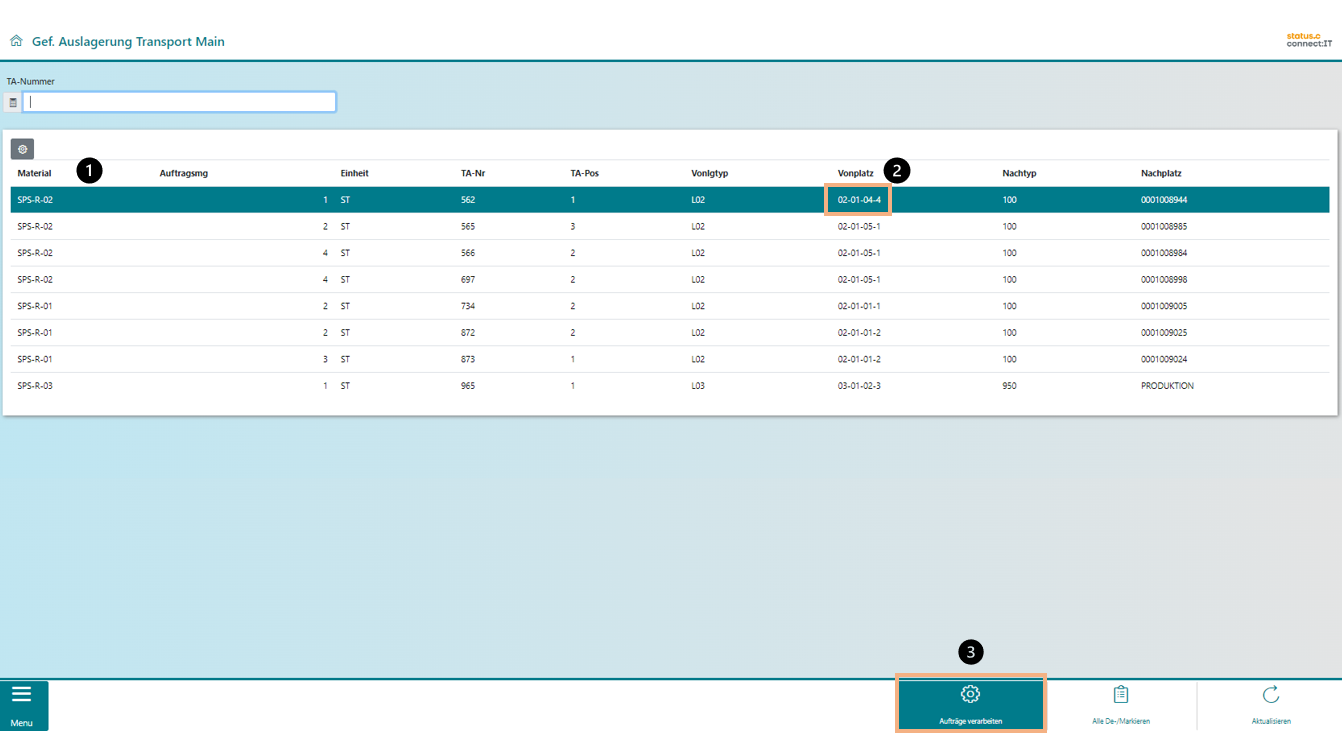Click Aufträge verarbeiten gear button
This screenshot has height=752, width=1342.
(970, 703)
